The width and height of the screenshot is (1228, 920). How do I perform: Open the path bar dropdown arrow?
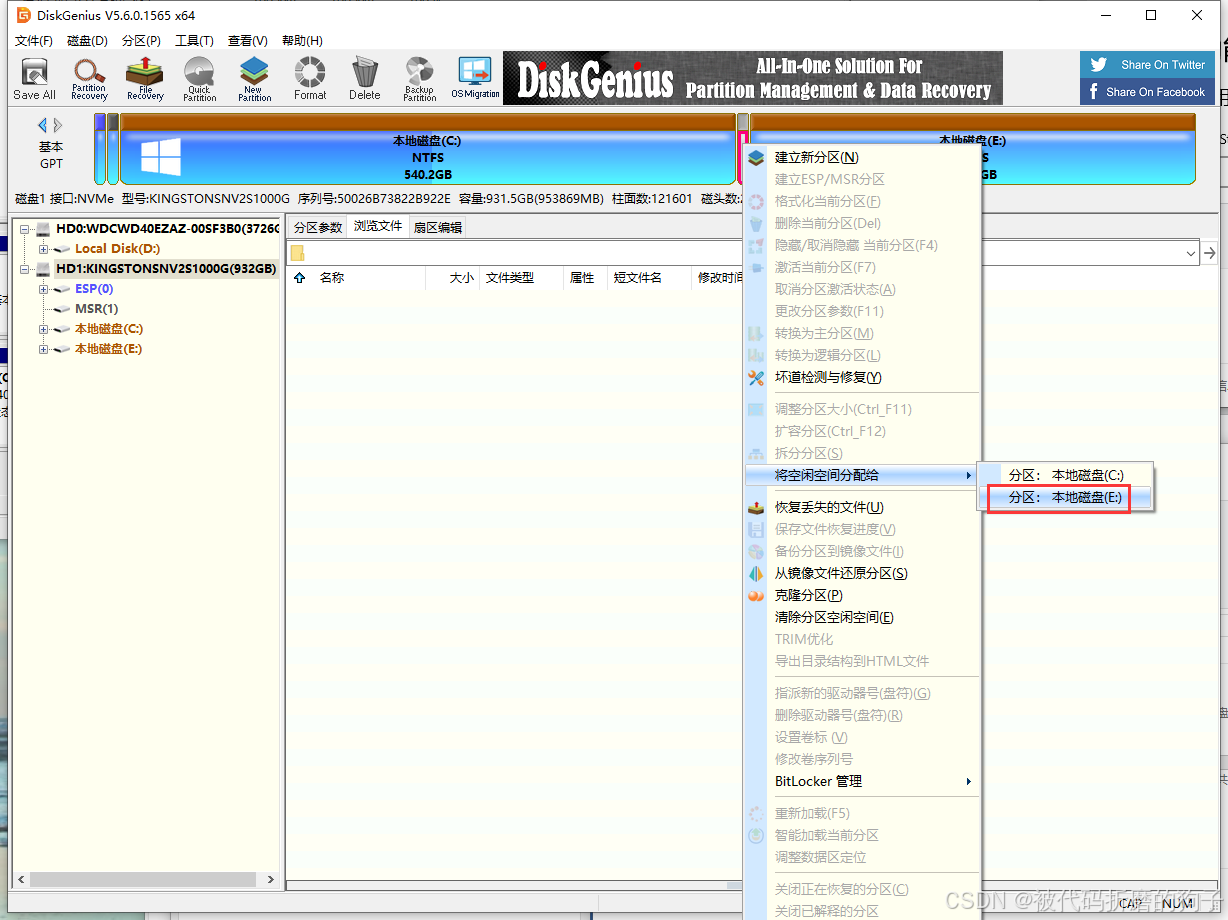(x=1191, y=254)
